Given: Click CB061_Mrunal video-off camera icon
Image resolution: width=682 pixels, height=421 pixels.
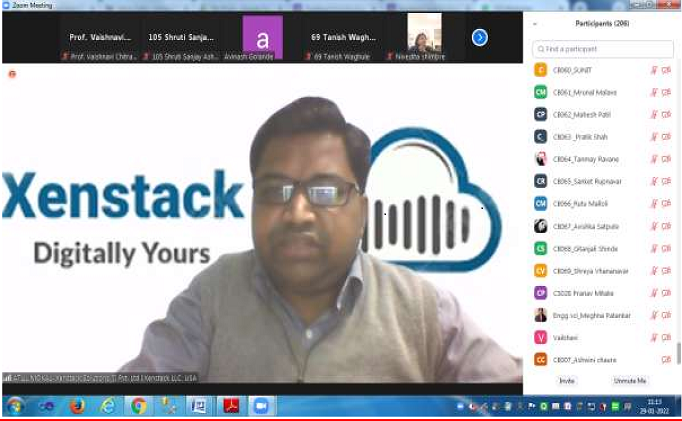Looking at the screenshot, I should (666, 92).
